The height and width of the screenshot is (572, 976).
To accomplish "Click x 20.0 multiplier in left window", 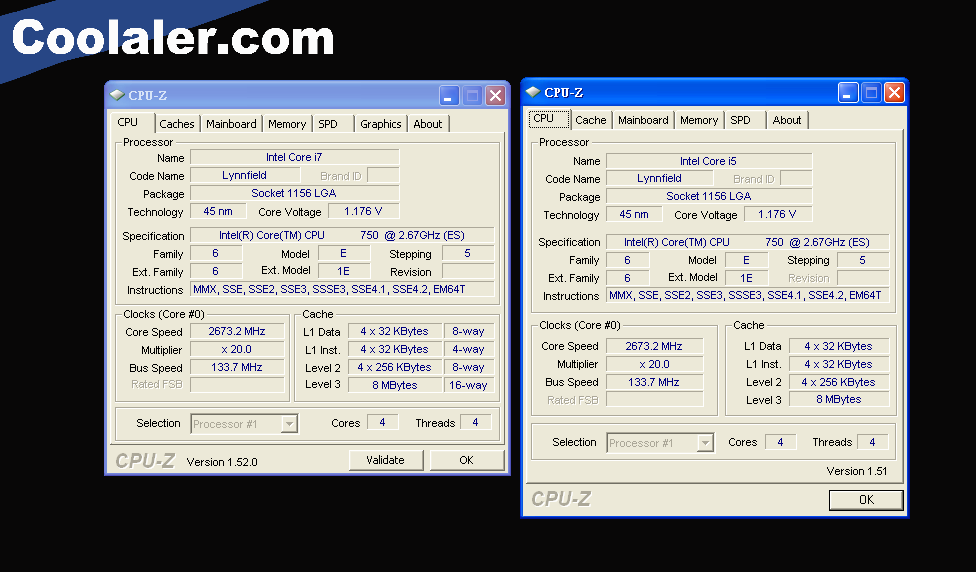I will 237,350.
